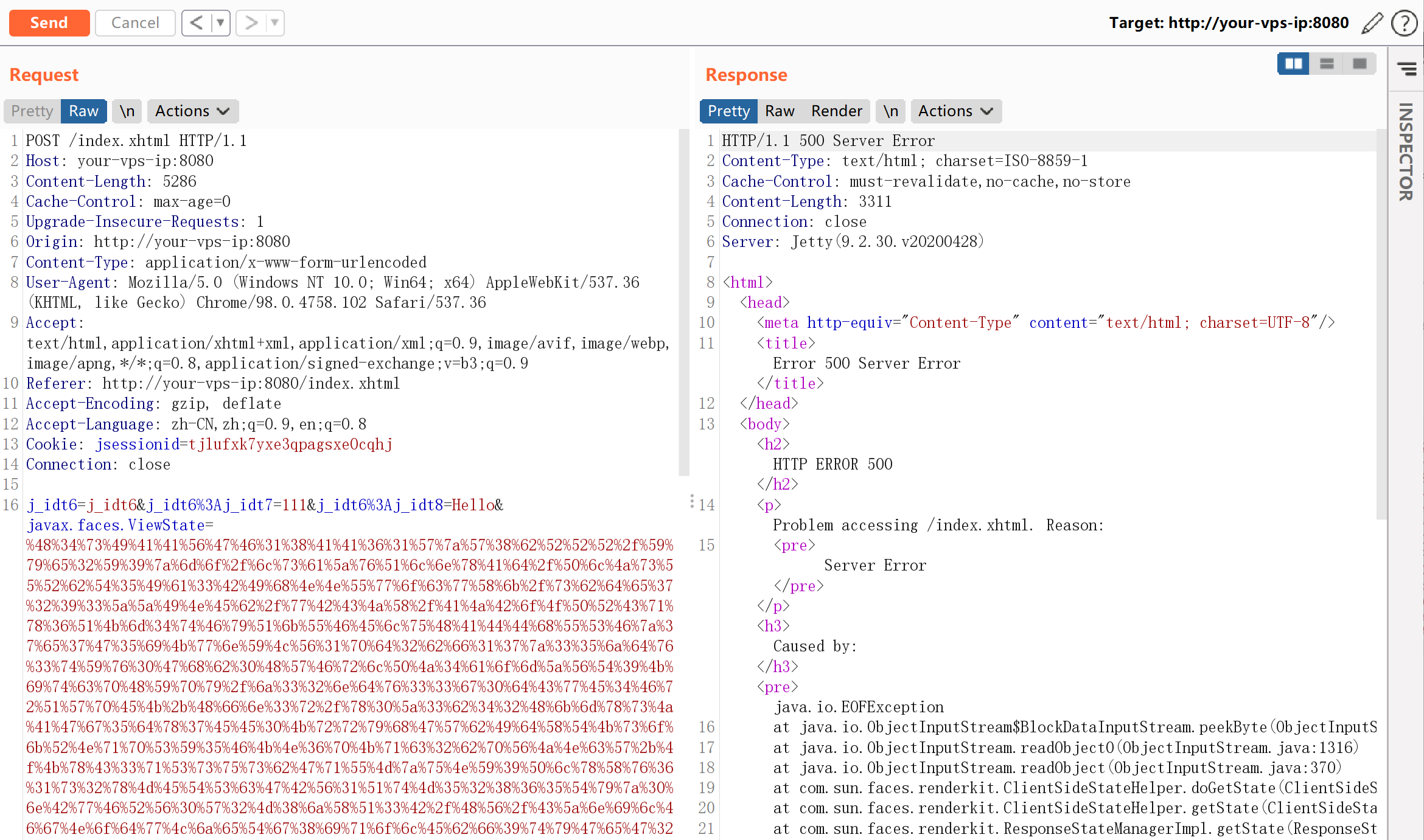Expand the vertical INSPECTOR side panel
This screenshot has height=840, width=1424.
click(x=1406, y=152)
